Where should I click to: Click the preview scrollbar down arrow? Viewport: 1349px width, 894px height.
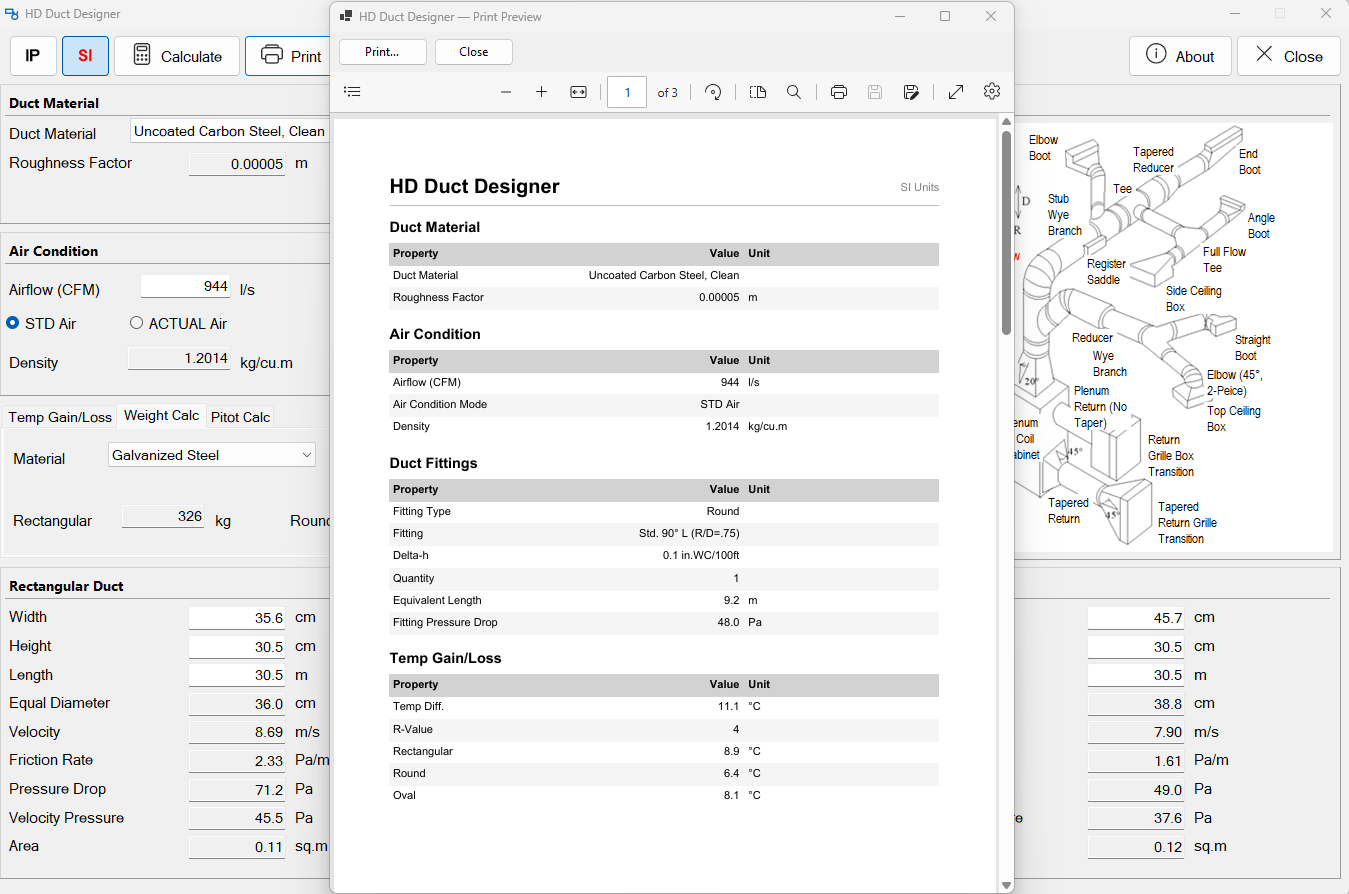[1006, 885]
